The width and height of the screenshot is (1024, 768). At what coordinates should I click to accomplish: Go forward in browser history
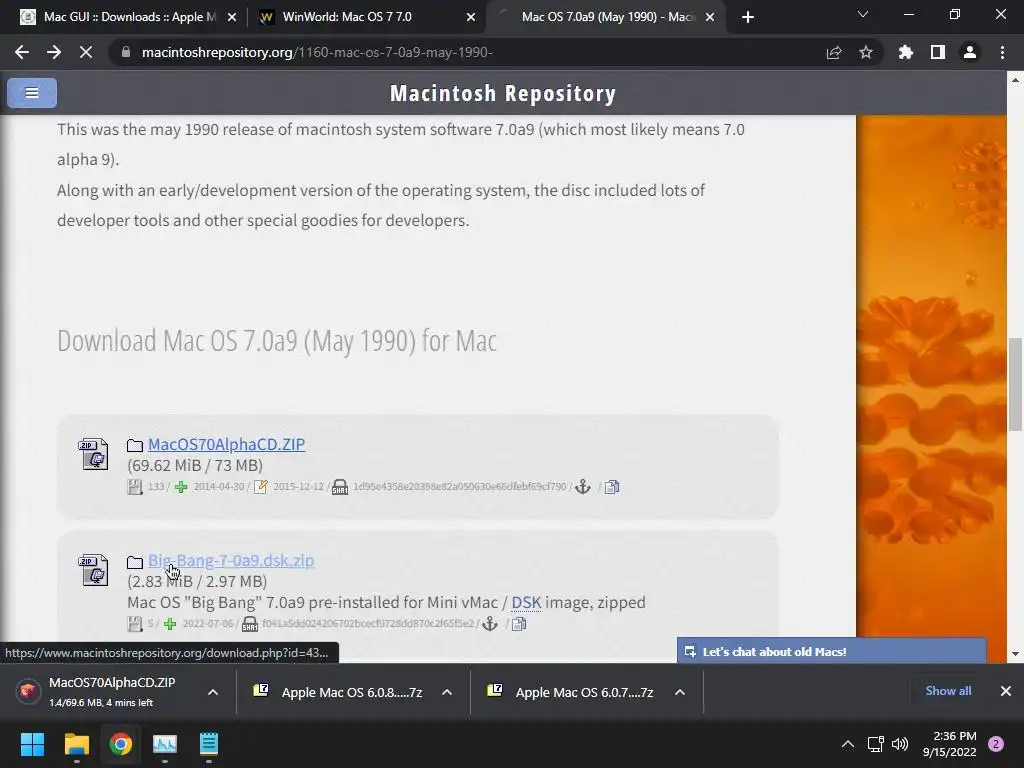[x=54, y=52]
